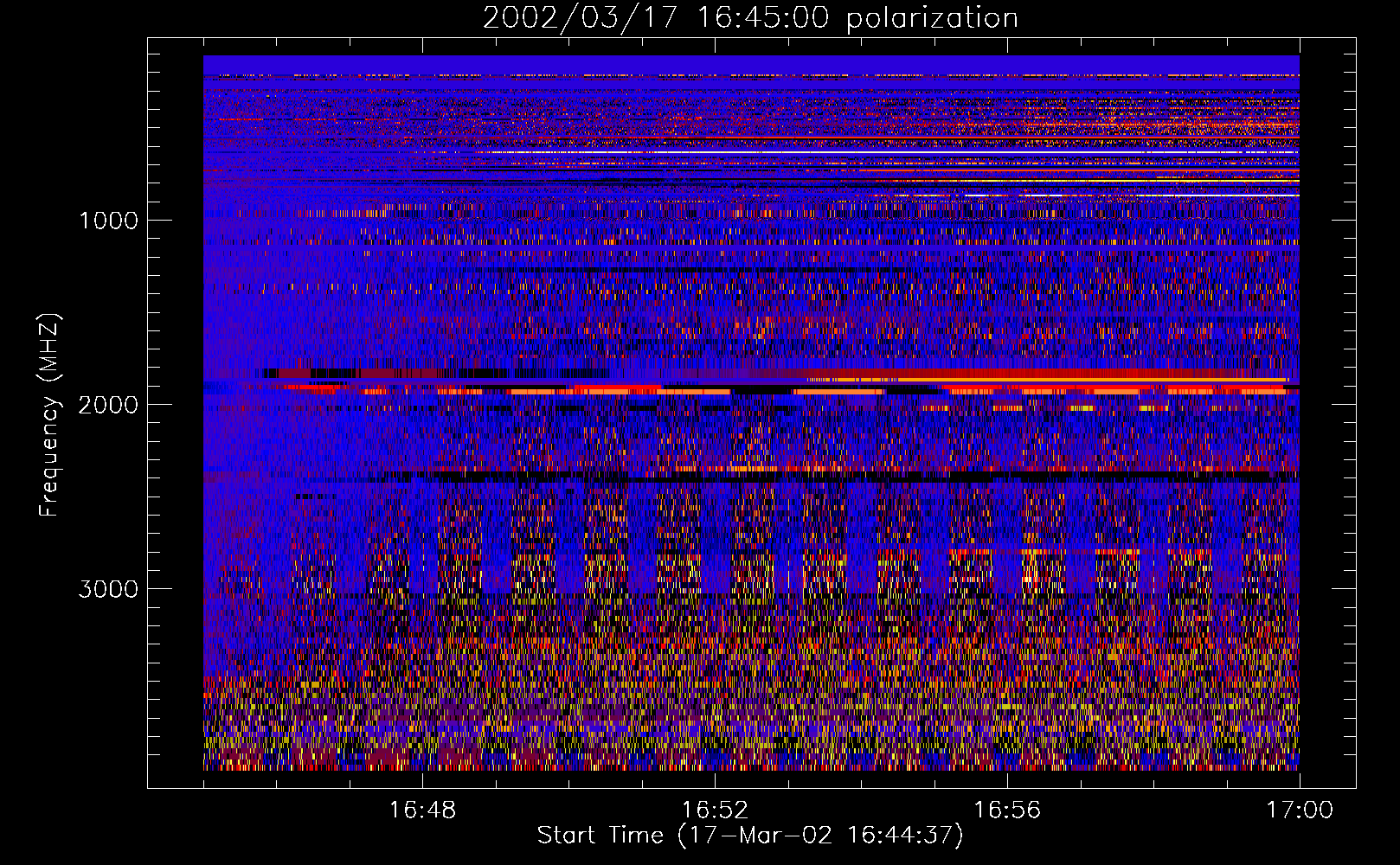Click the 16:56 time tick label
This screenshot has width=1400, height=865.
pos(1007,811)
